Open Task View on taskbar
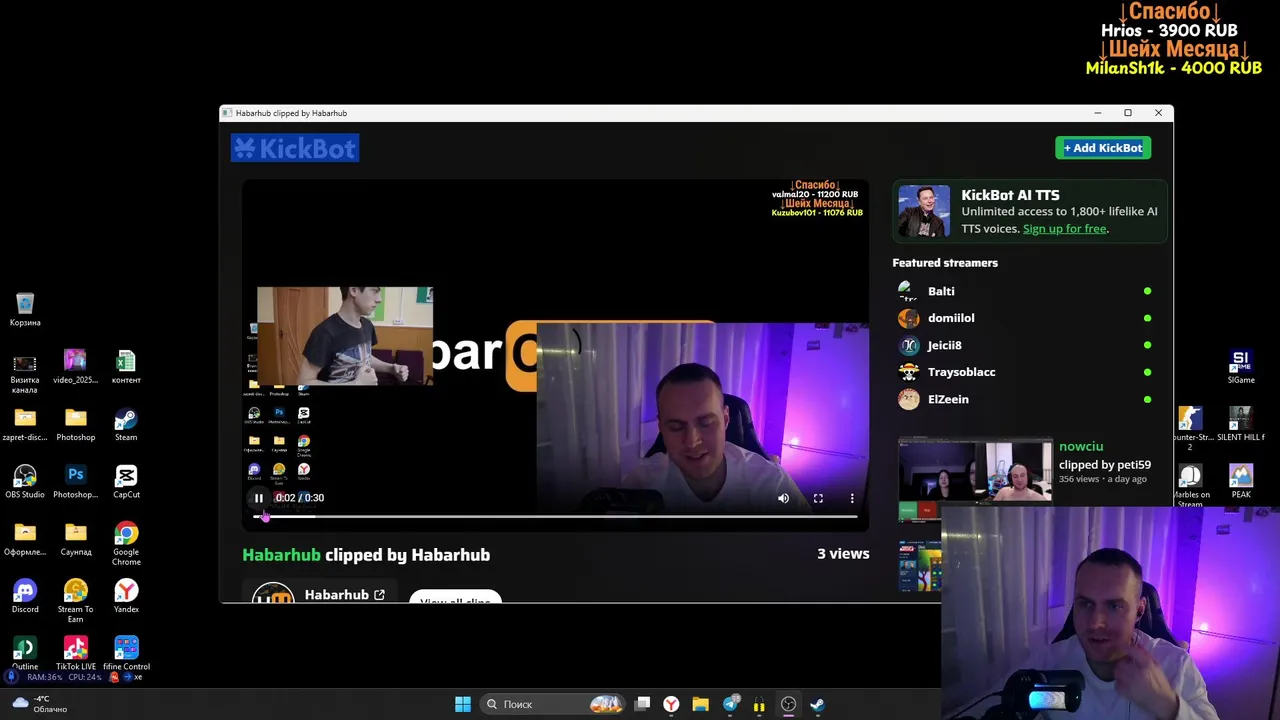 (x=643, y=704)
